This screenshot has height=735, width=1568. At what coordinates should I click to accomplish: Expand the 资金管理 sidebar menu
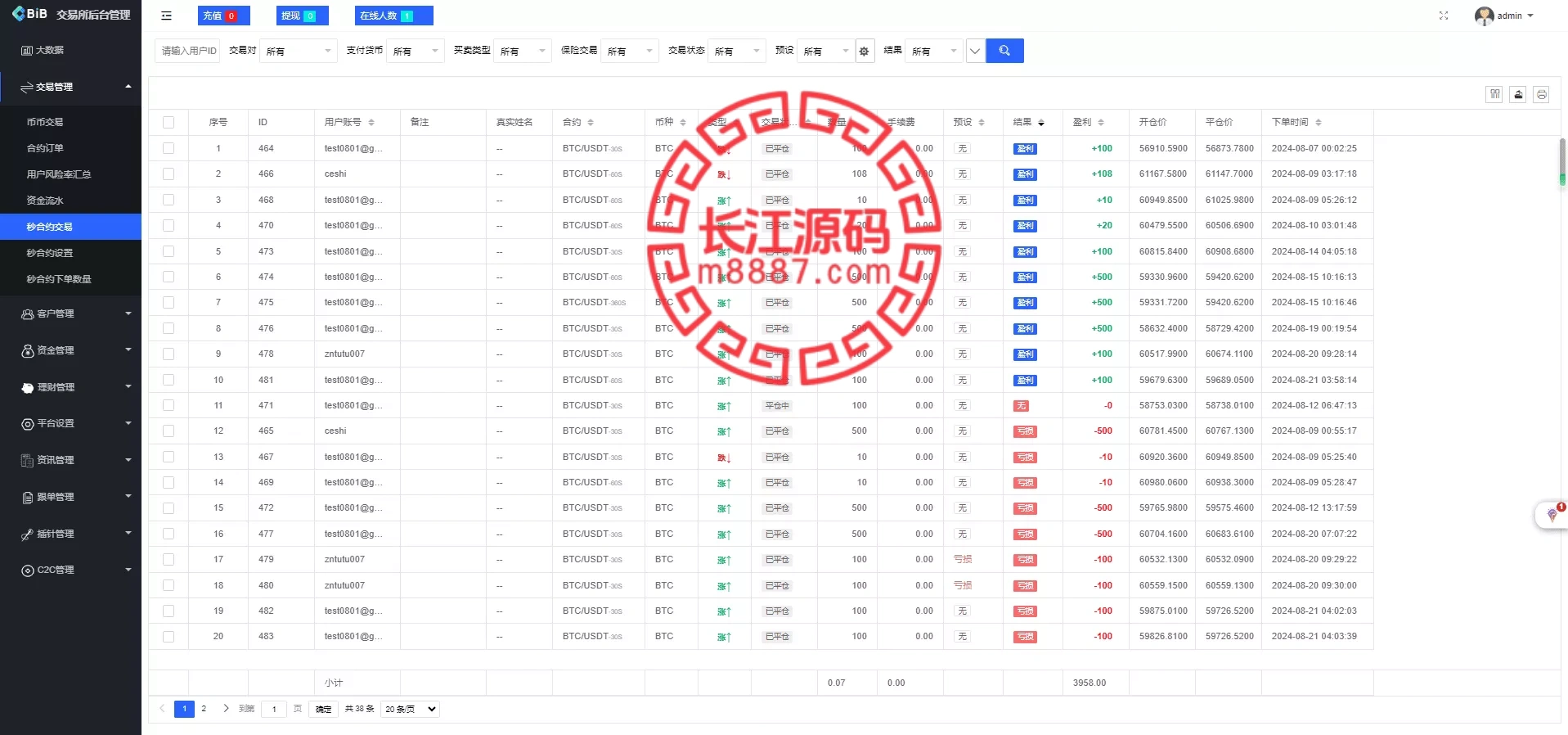click(x=70, y=350)
